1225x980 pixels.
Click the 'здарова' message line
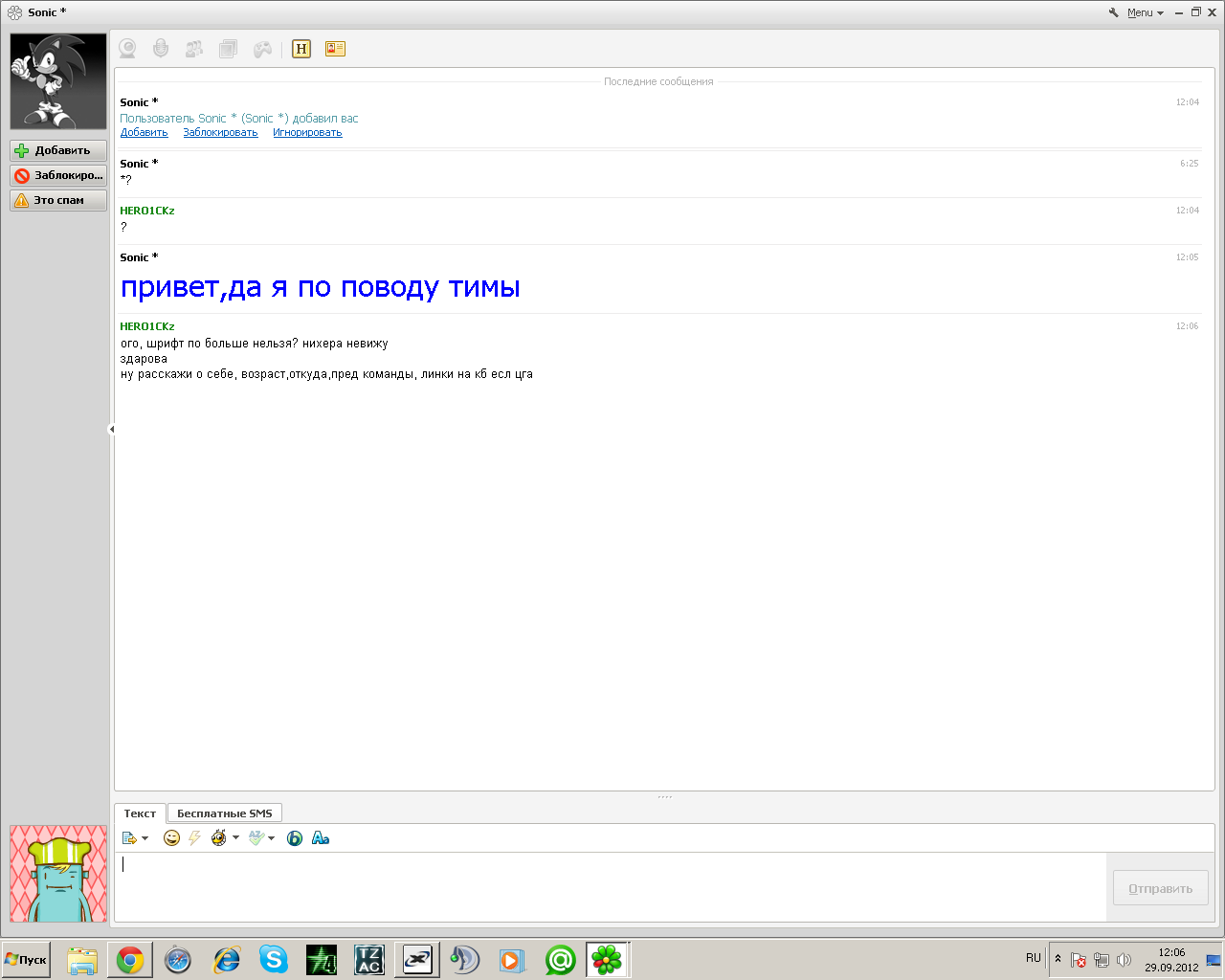[144, 359]
